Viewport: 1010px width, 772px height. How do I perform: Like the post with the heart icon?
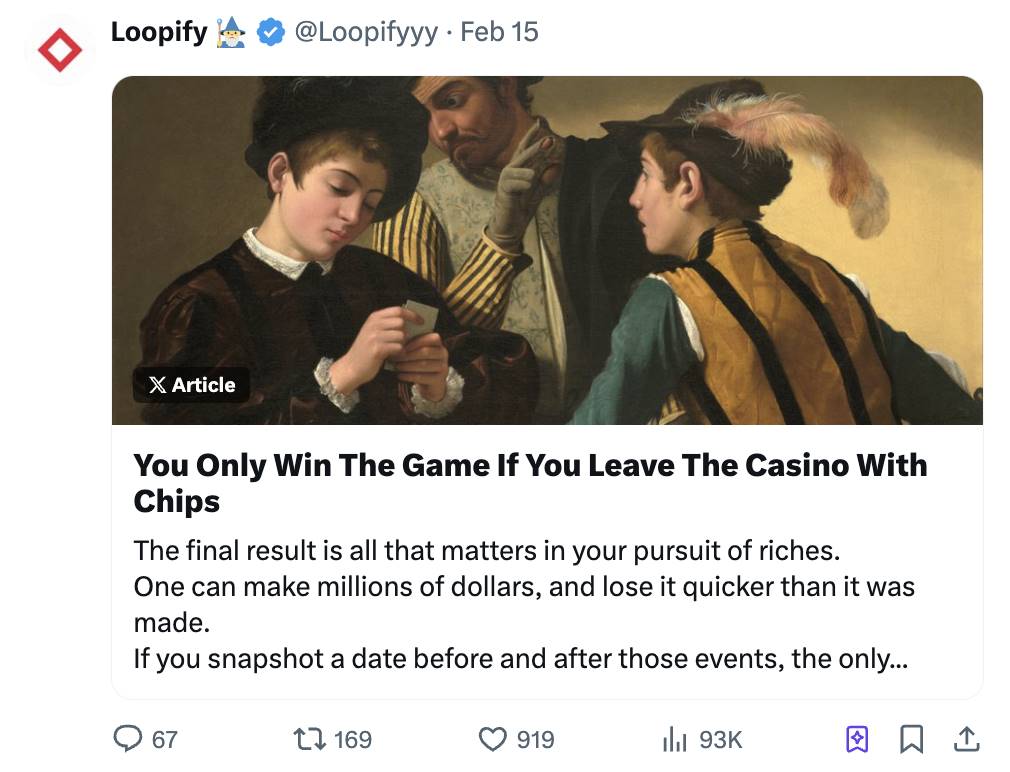tap(492, 739)
